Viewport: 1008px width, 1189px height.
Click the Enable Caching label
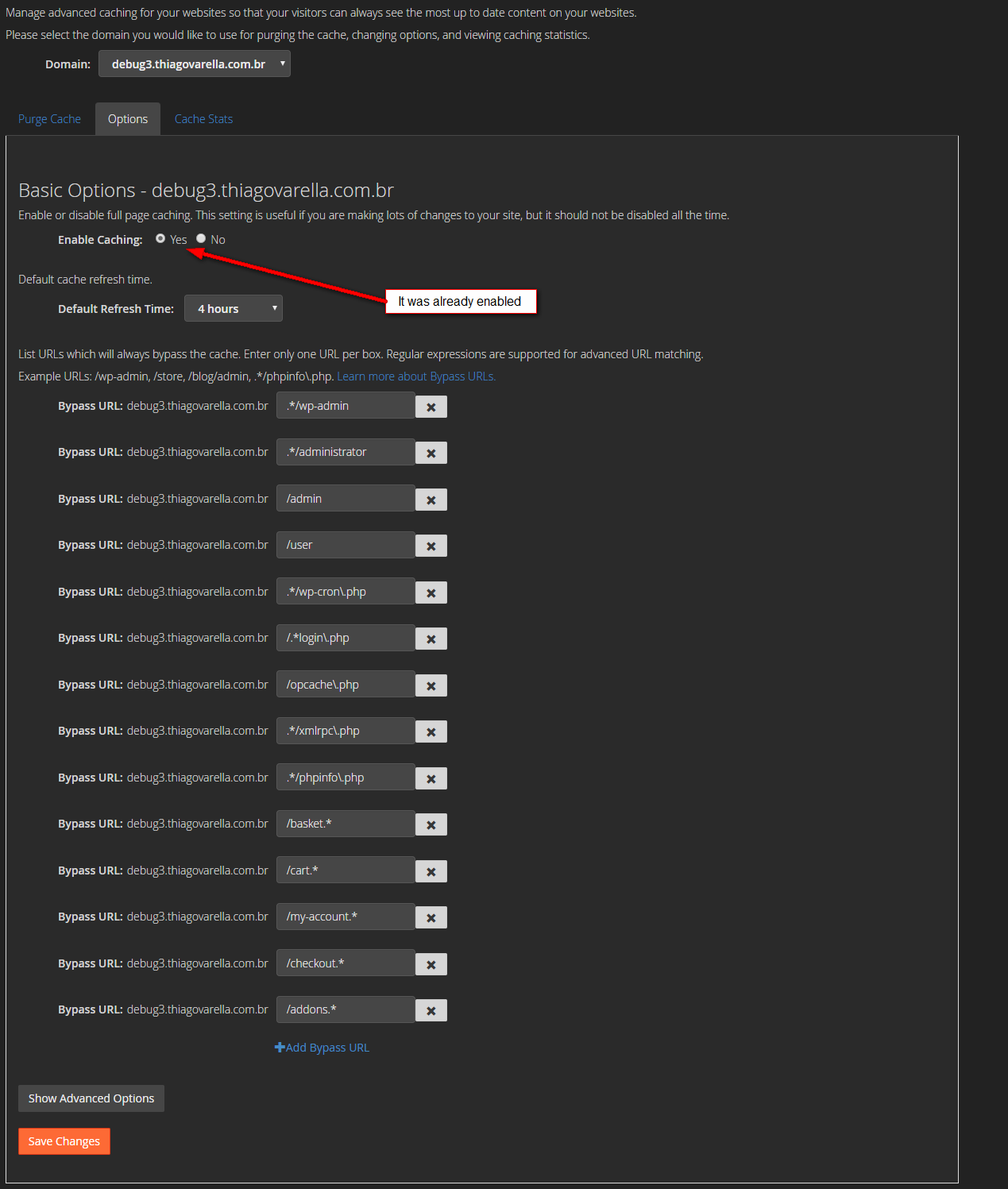pos(100,240)
